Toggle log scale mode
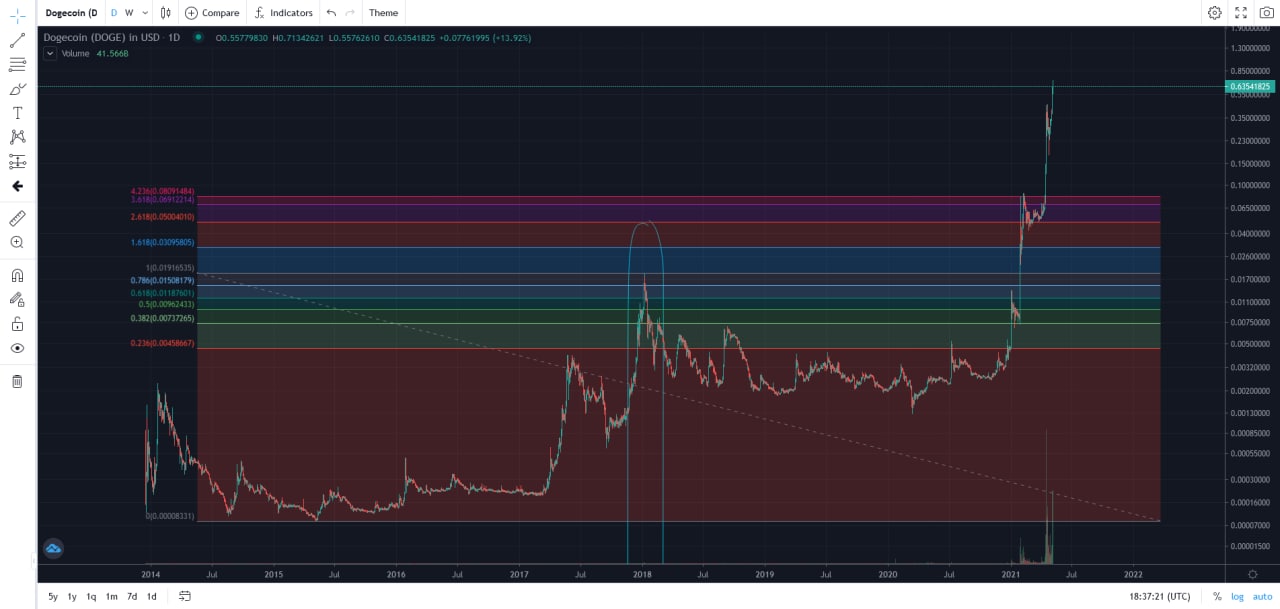The height and width of the screenshot is (609, 1280). click(1237, 596)
